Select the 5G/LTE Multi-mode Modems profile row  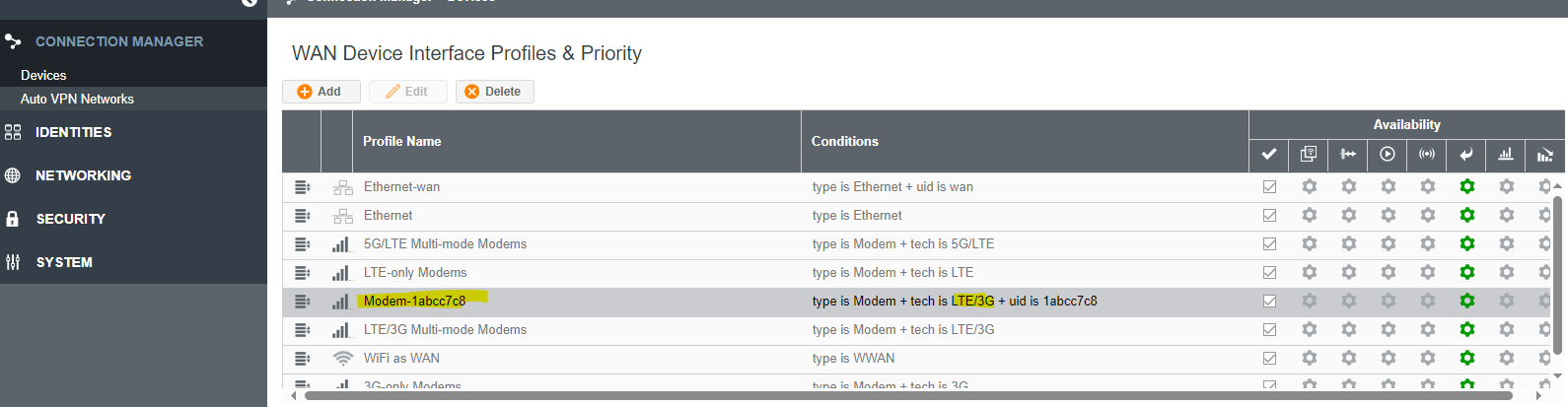pos(915,244)
